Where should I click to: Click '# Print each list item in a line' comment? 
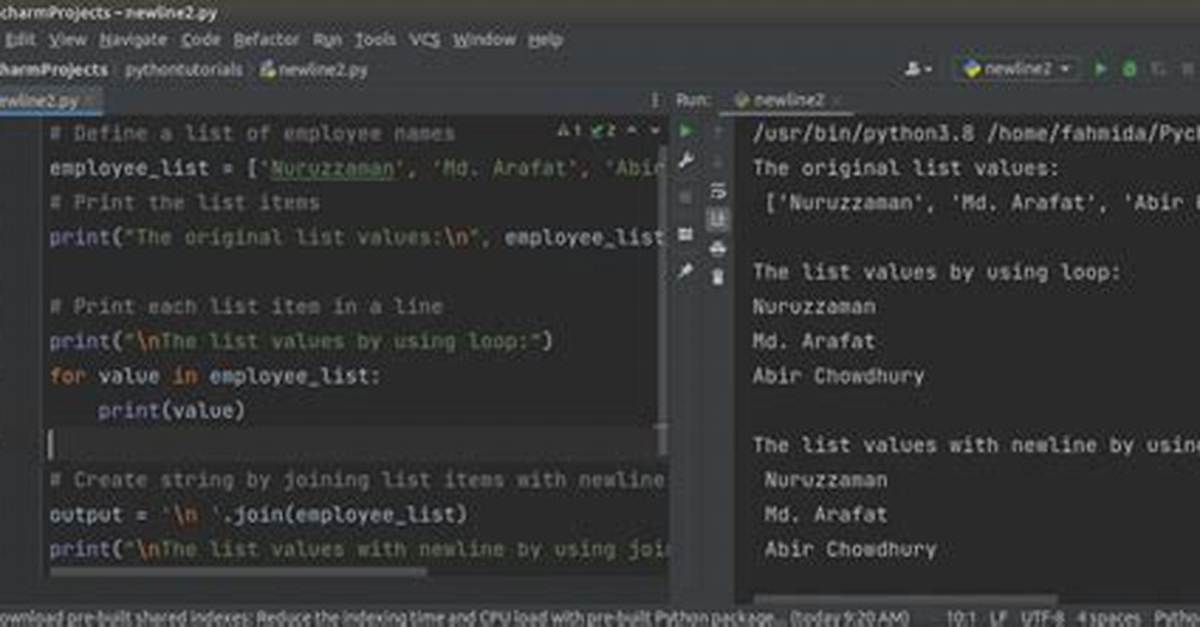pyautogui.click(x=246, y=306)
